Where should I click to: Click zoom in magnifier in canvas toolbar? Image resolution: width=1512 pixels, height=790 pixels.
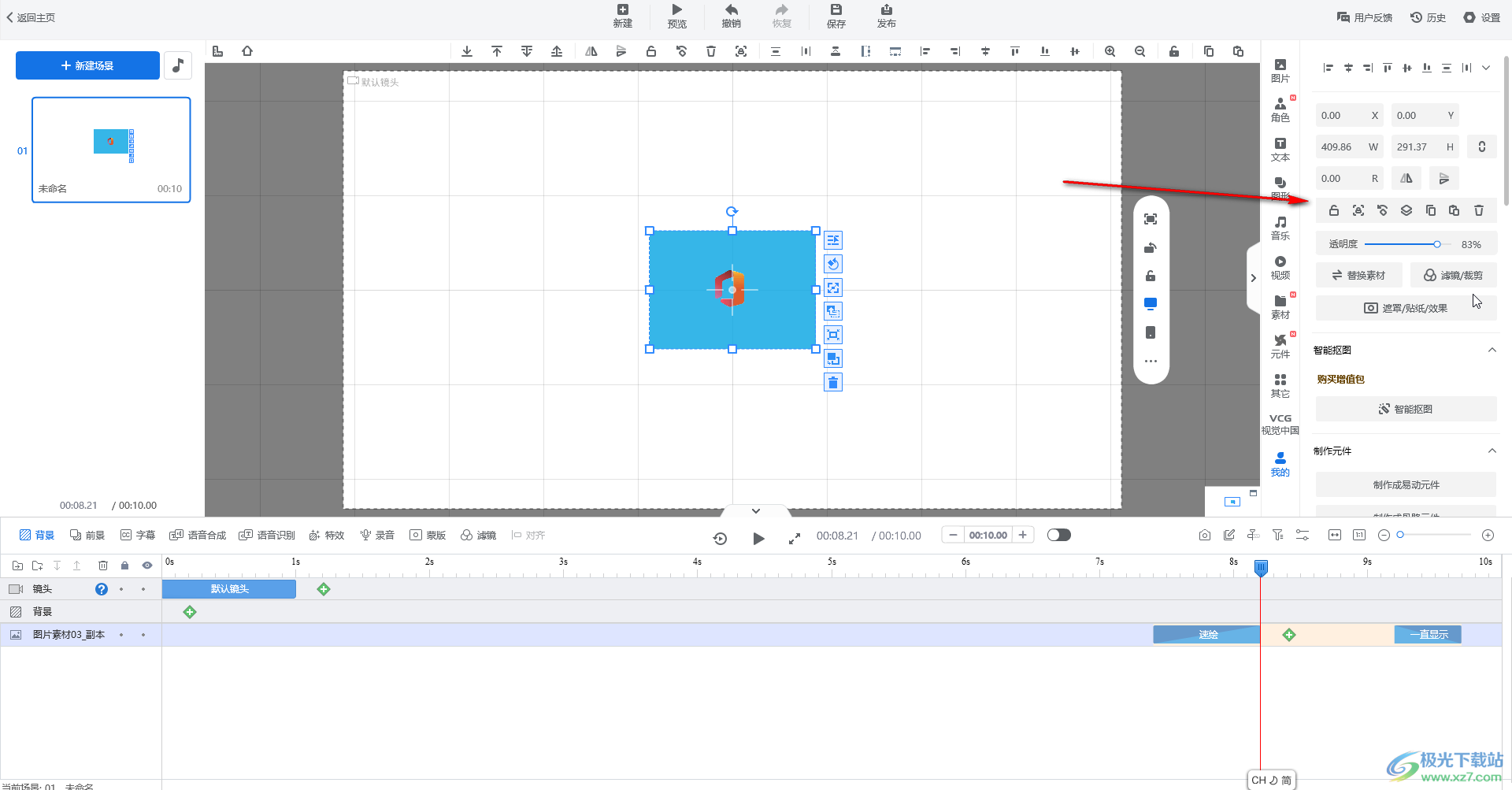tap(1110, 51)
